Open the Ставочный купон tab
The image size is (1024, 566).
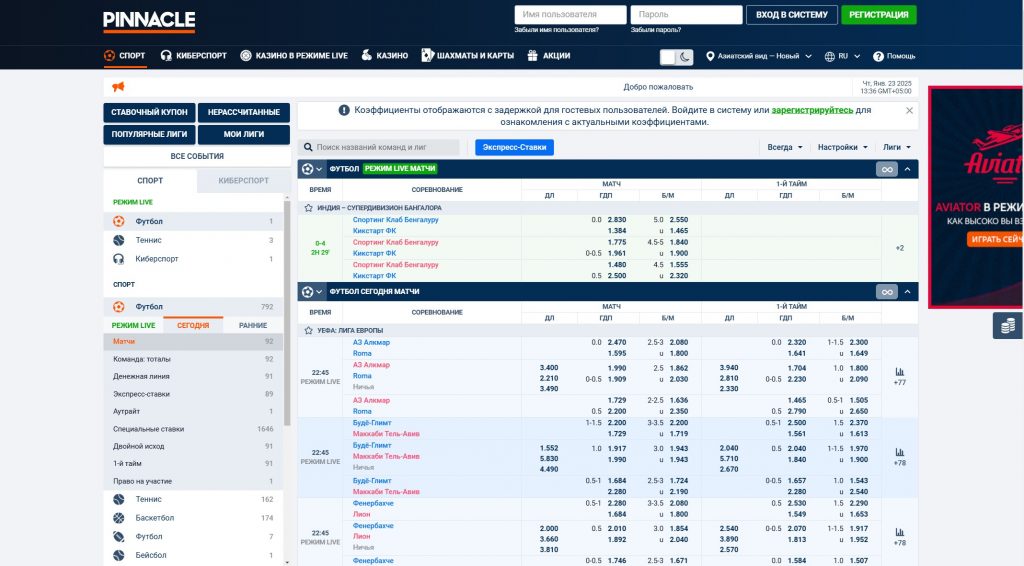(149, 112)
